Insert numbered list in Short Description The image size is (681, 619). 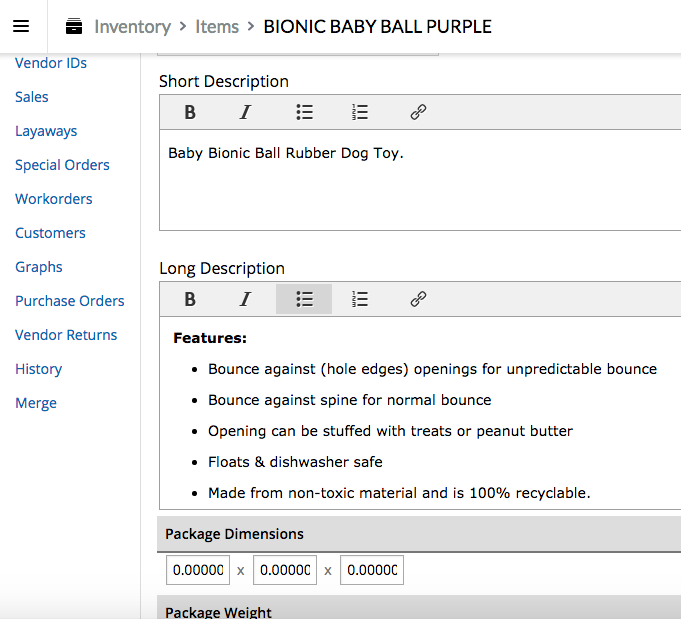(360, 113)
